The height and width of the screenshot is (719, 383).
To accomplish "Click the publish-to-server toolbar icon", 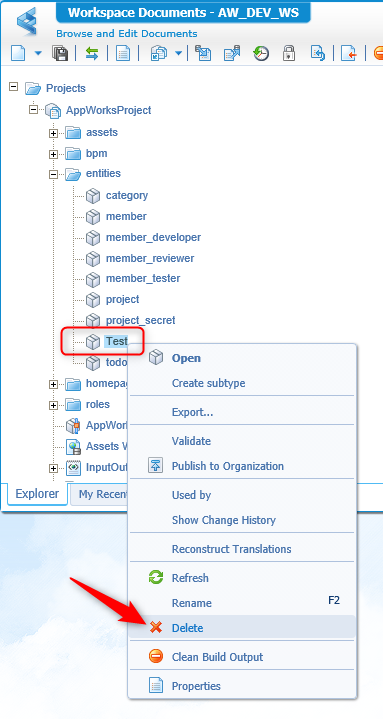I will [x=232, y=53].
